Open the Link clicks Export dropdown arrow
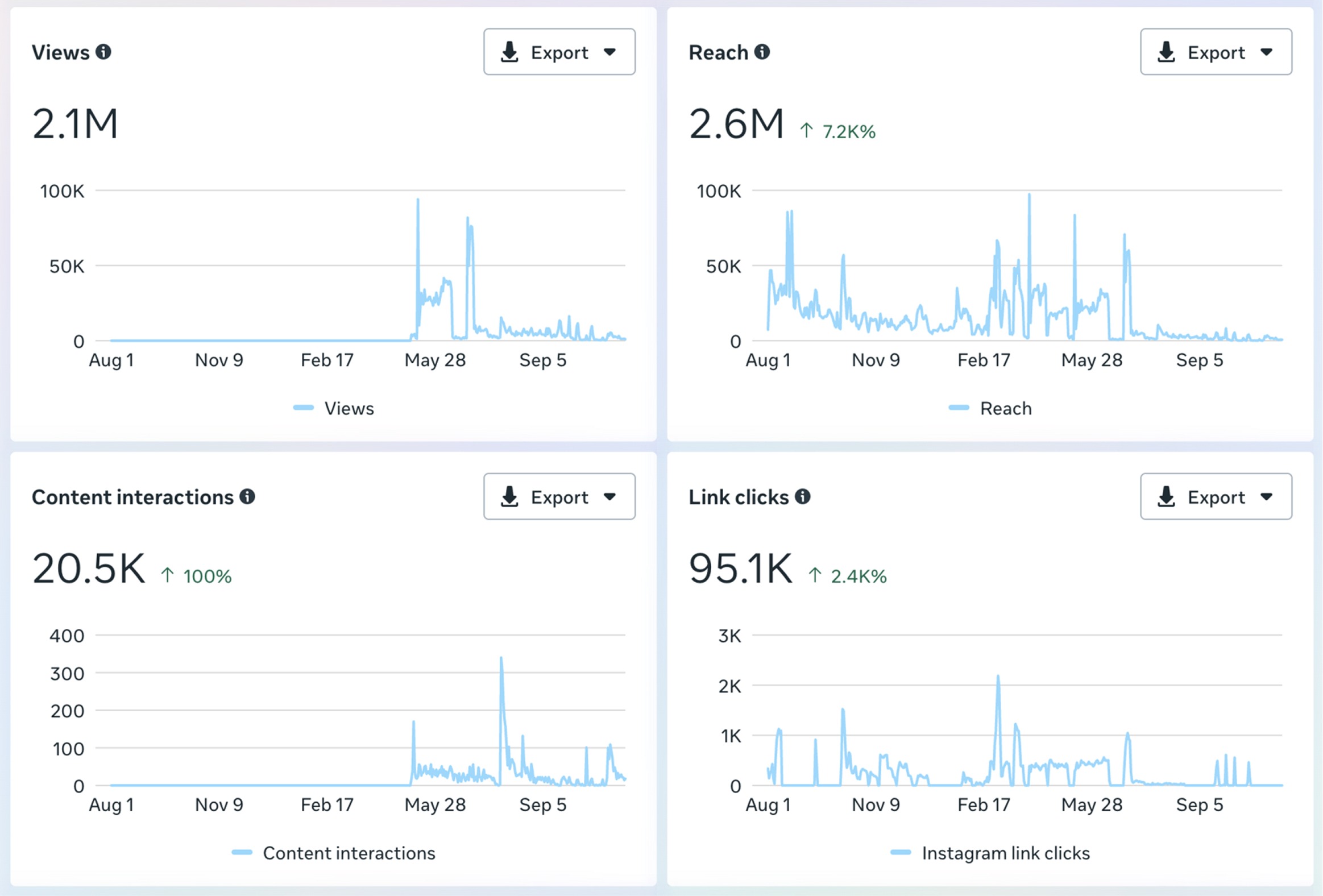The image size is (1323, 896). [x=1267, y=496]
